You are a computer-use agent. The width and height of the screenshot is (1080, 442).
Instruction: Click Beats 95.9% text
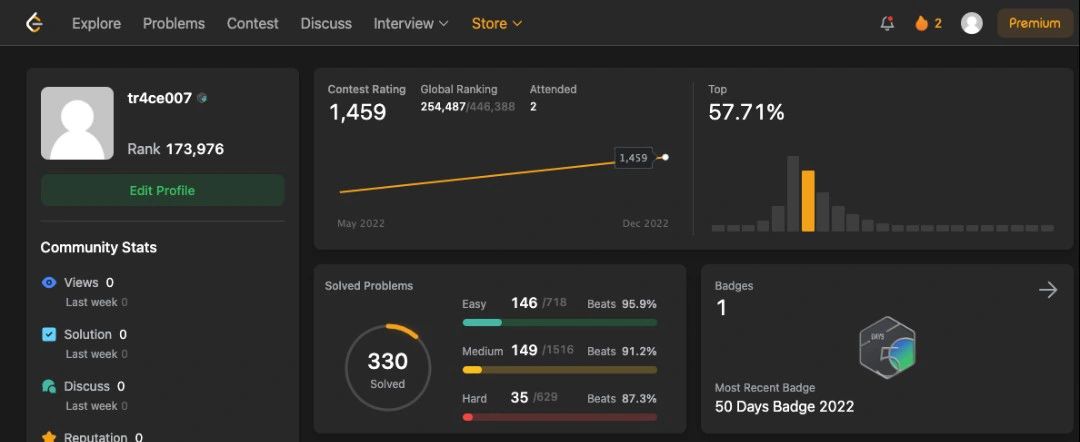[622, 304]
